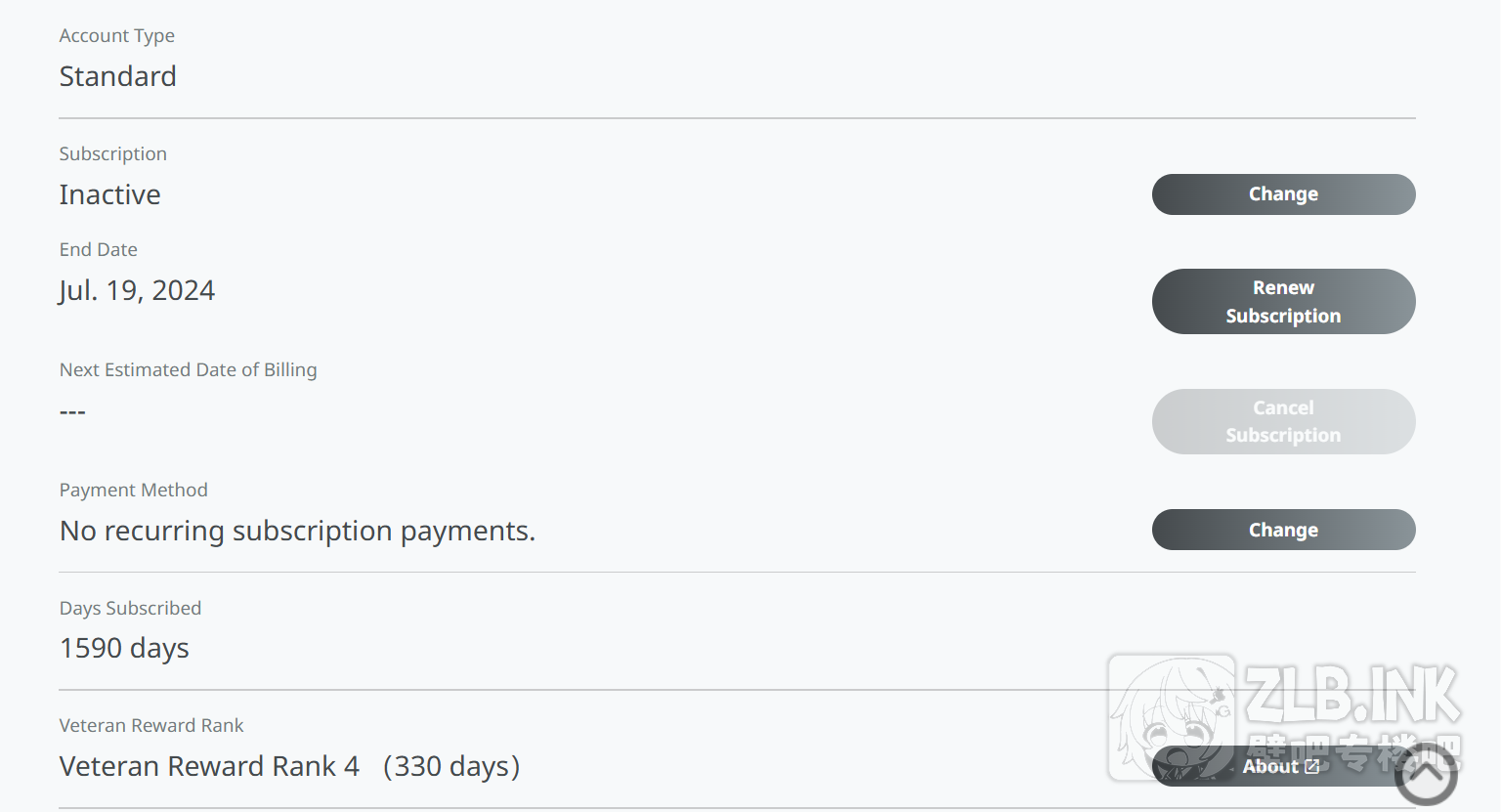This screenshot has height=812, width=1501.
Task: Click the (330 days) rank progress text
Action: point(451,766)
